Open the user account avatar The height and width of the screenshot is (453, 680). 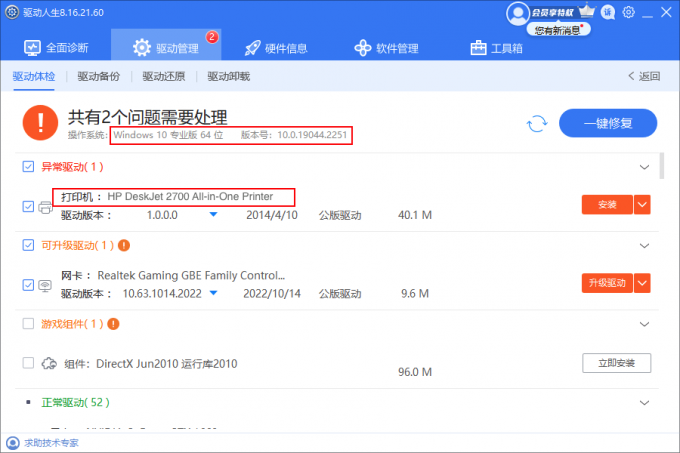click(x=516, y=13)
